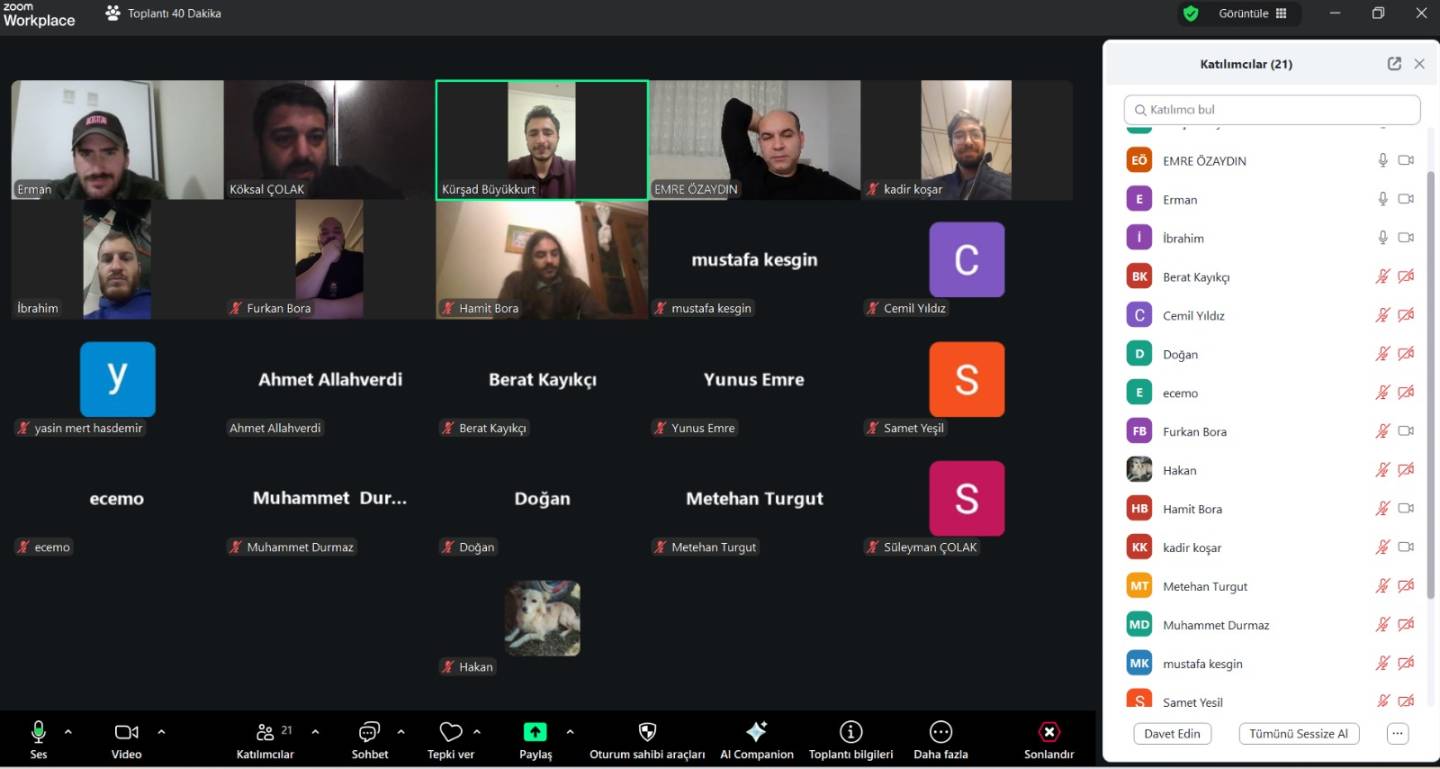Click the Paylaş share screen icon
Viewport: 1440px width, 769px height.
tap(535, 732)
